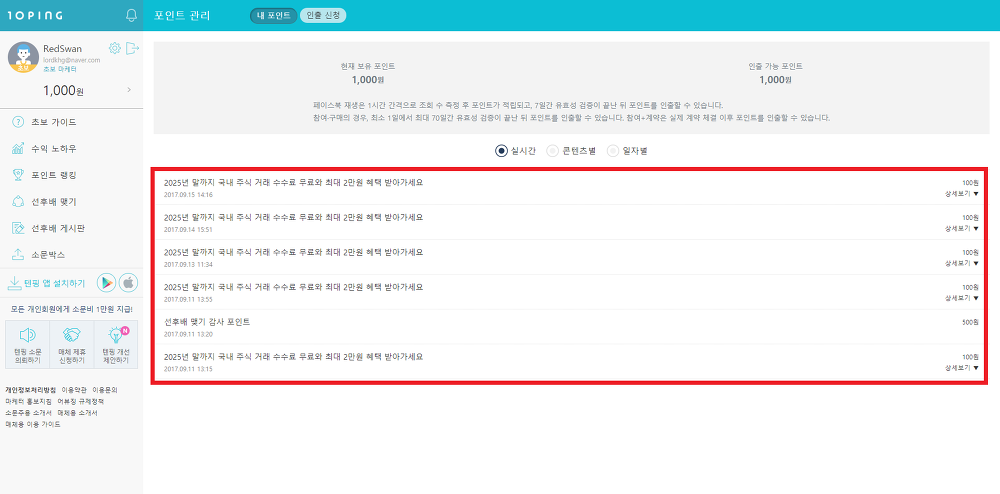Click 매체용 이용 가이드 footer link

click(x=33, y=424)
